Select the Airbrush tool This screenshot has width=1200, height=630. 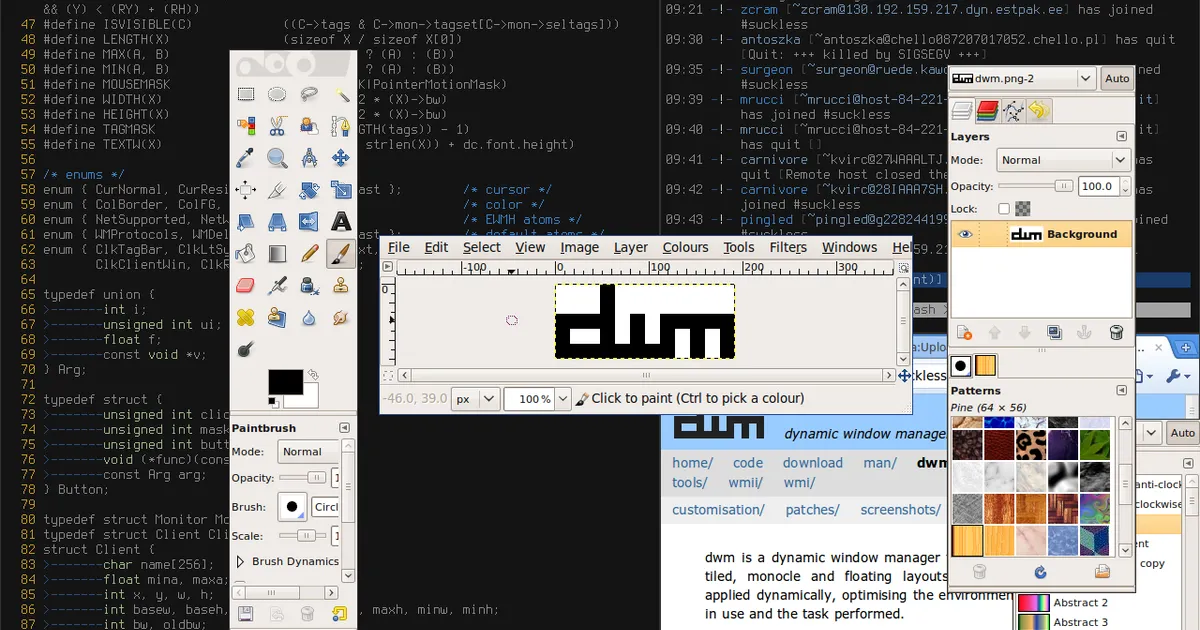tap(277, 286)
